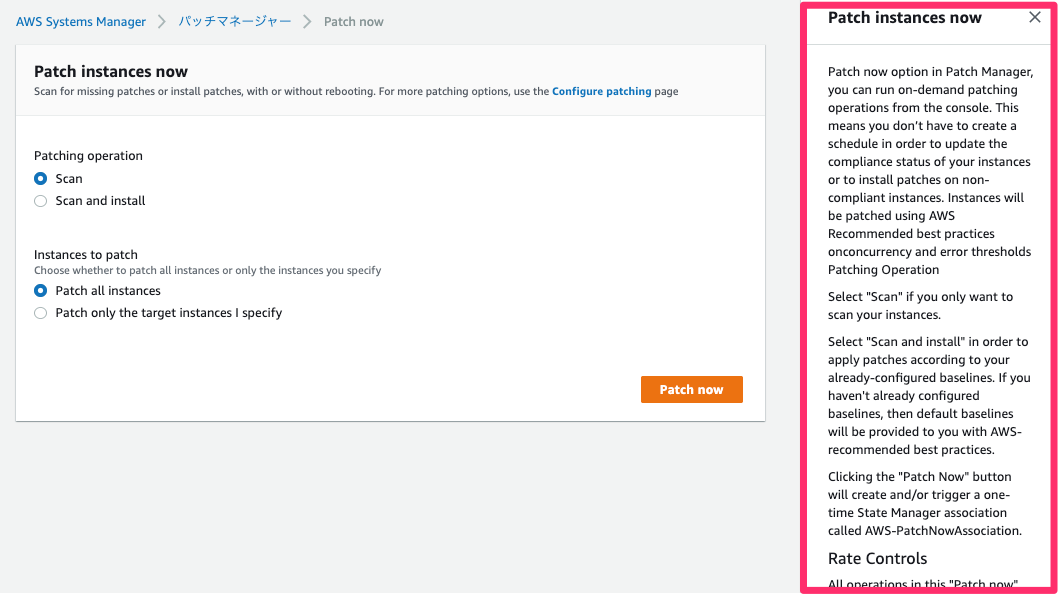Select Patch only the target instances I specify
Image resolution: width=1058 pixels, height=594 pixels.
(x=40, y=312)
